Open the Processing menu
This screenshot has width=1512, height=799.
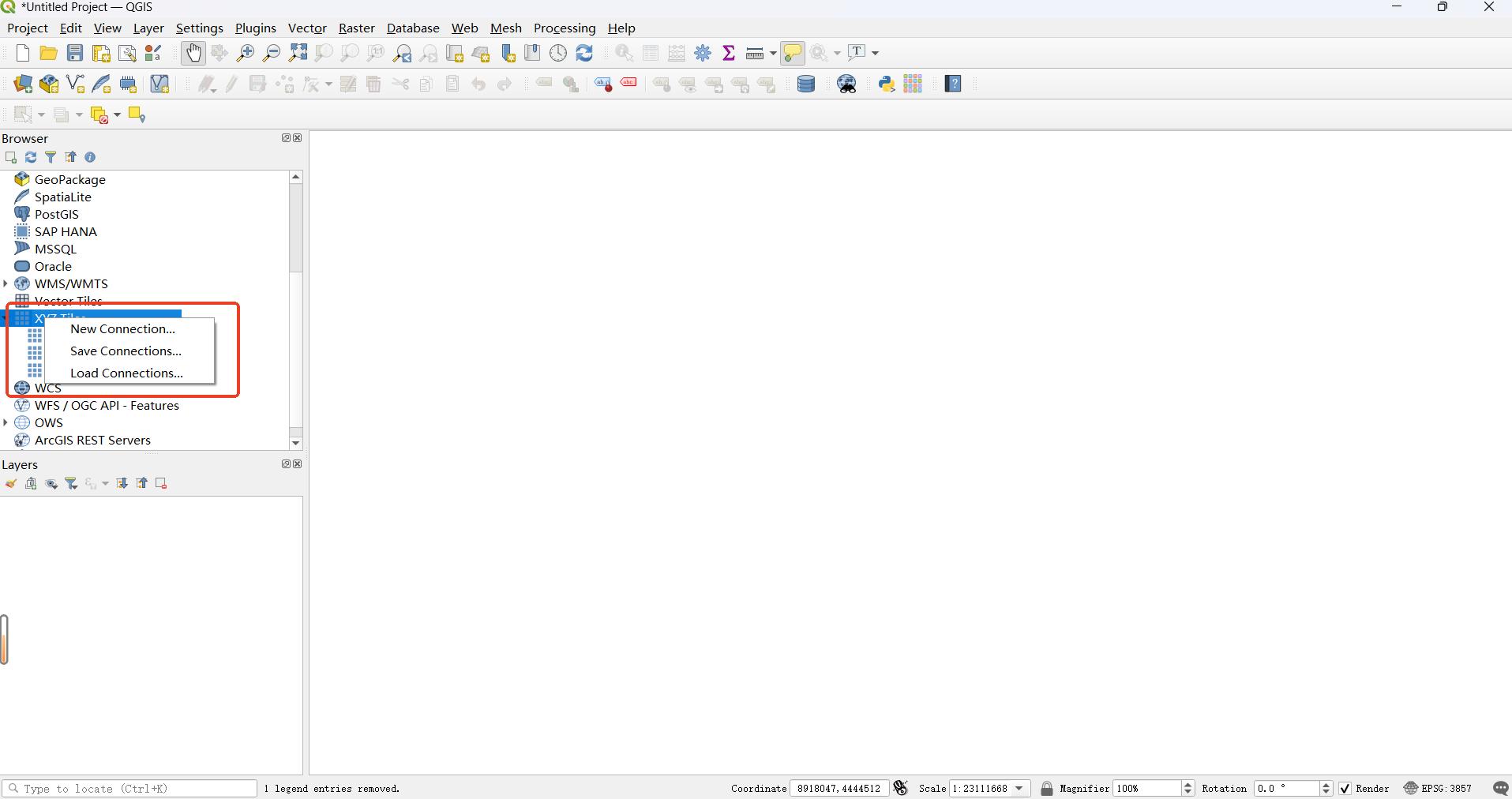(x=565, y=28)
